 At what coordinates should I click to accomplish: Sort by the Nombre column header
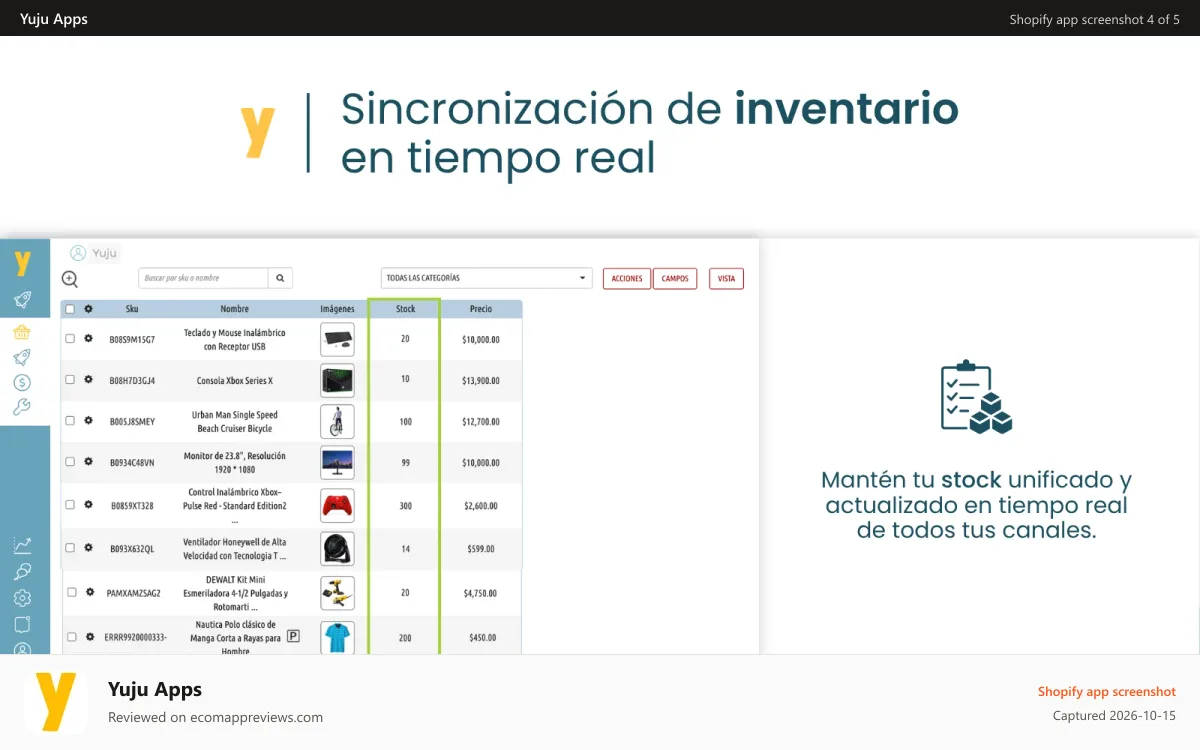235,309
